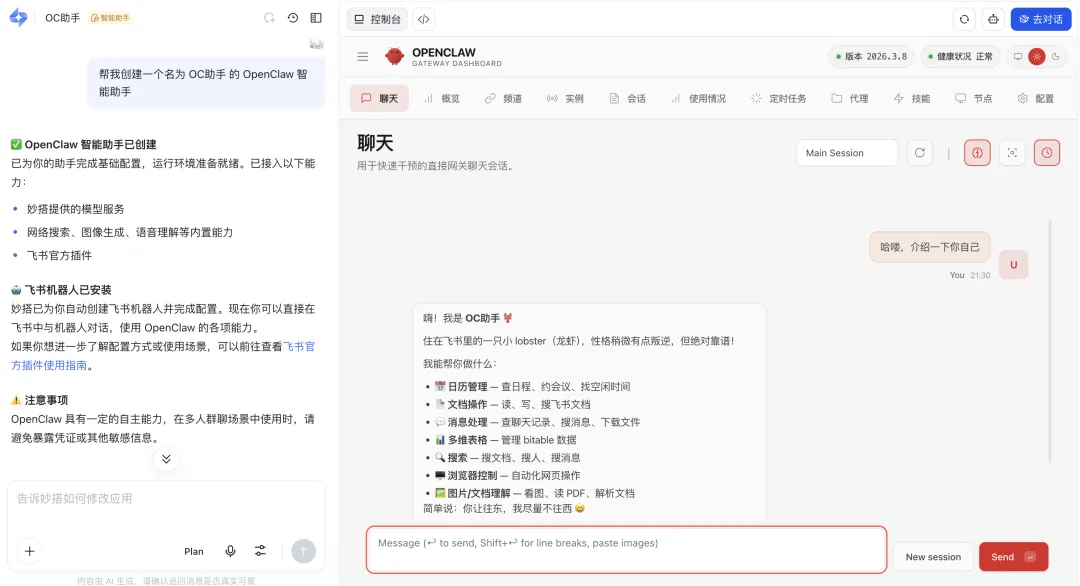Open the 会话 tab
Viewport: 1080px width, 586px height.
[x=627, y=98]
